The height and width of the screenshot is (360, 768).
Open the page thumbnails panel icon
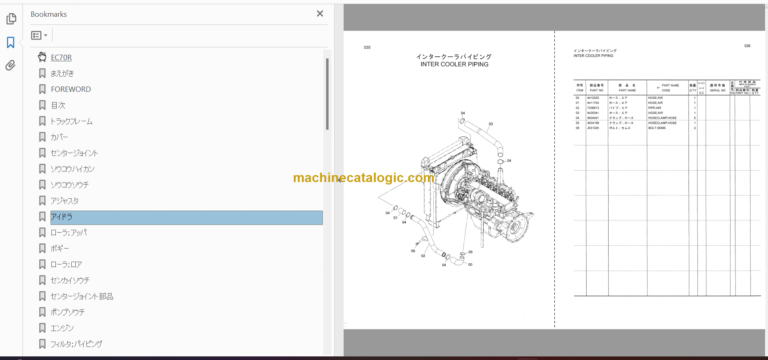pyautogui.click(x=11, y=19)
